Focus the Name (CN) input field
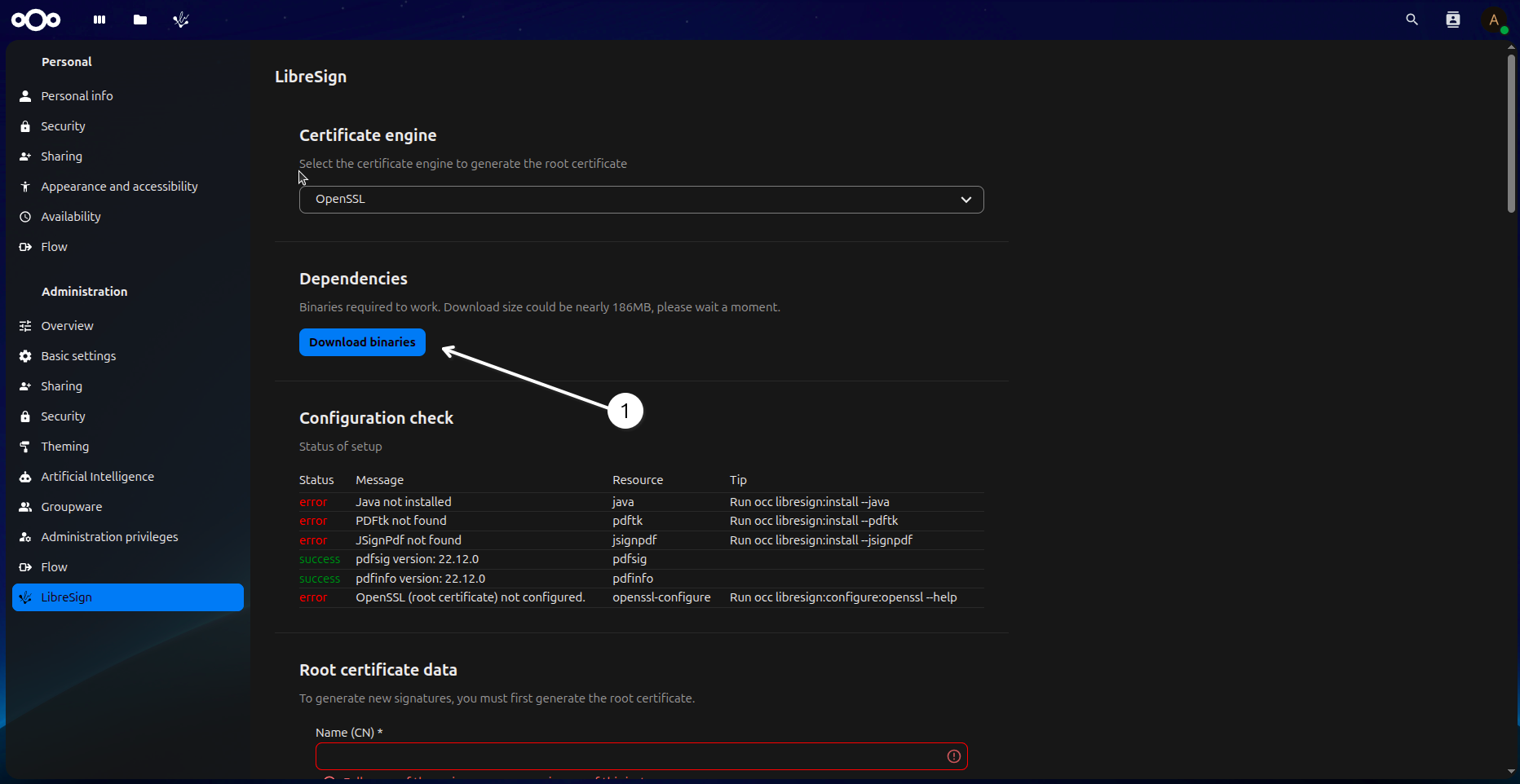1520x784 pixels. (x=641, y=756)
